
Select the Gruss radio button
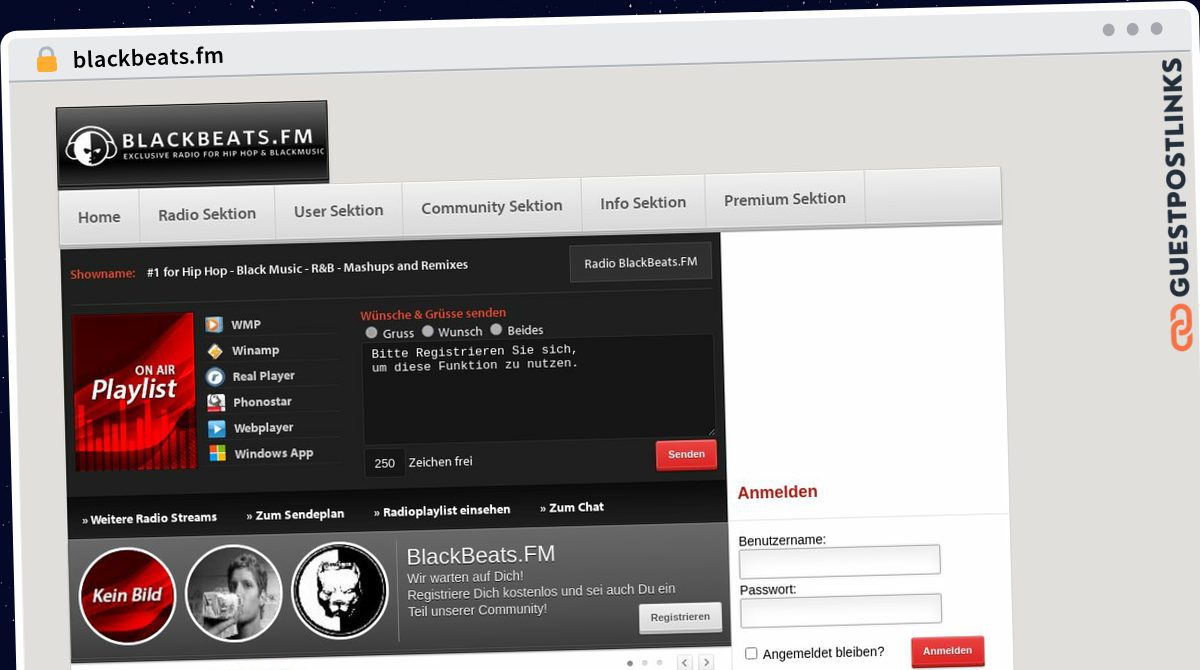click(x=372, y=333)
